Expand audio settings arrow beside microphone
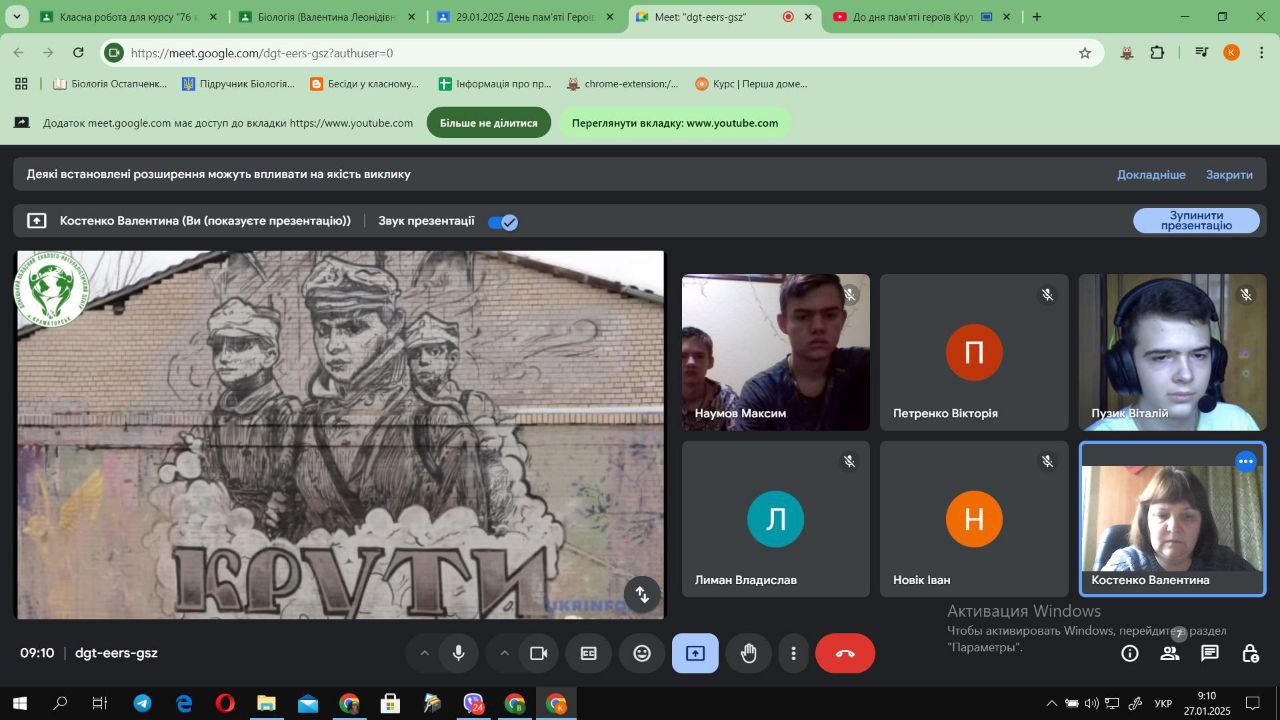This screenshot has width=1280, height=720. tap(424, 653)
